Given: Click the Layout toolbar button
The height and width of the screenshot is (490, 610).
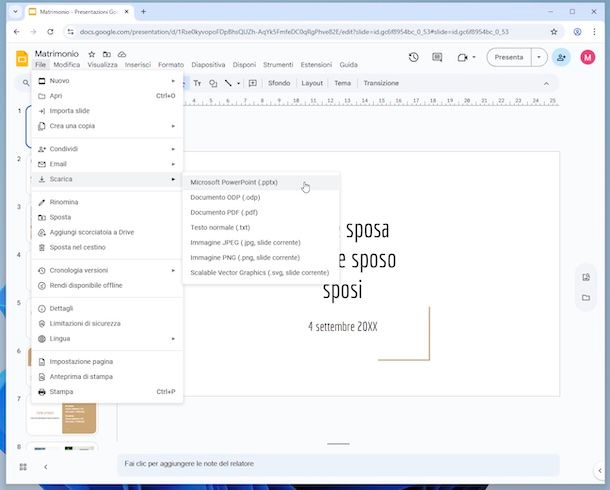Looking at the screenshot, I should click(312, 83).
